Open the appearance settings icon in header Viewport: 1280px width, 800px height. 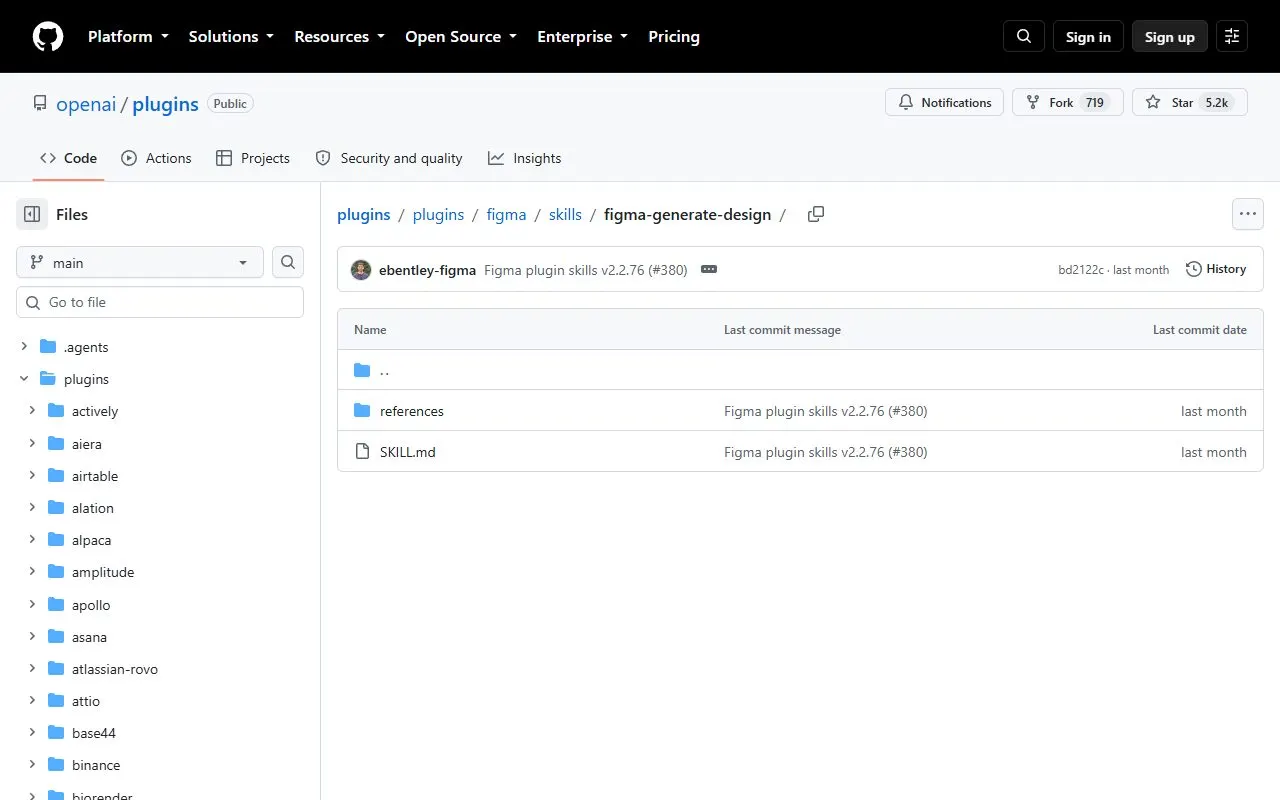1232,36
